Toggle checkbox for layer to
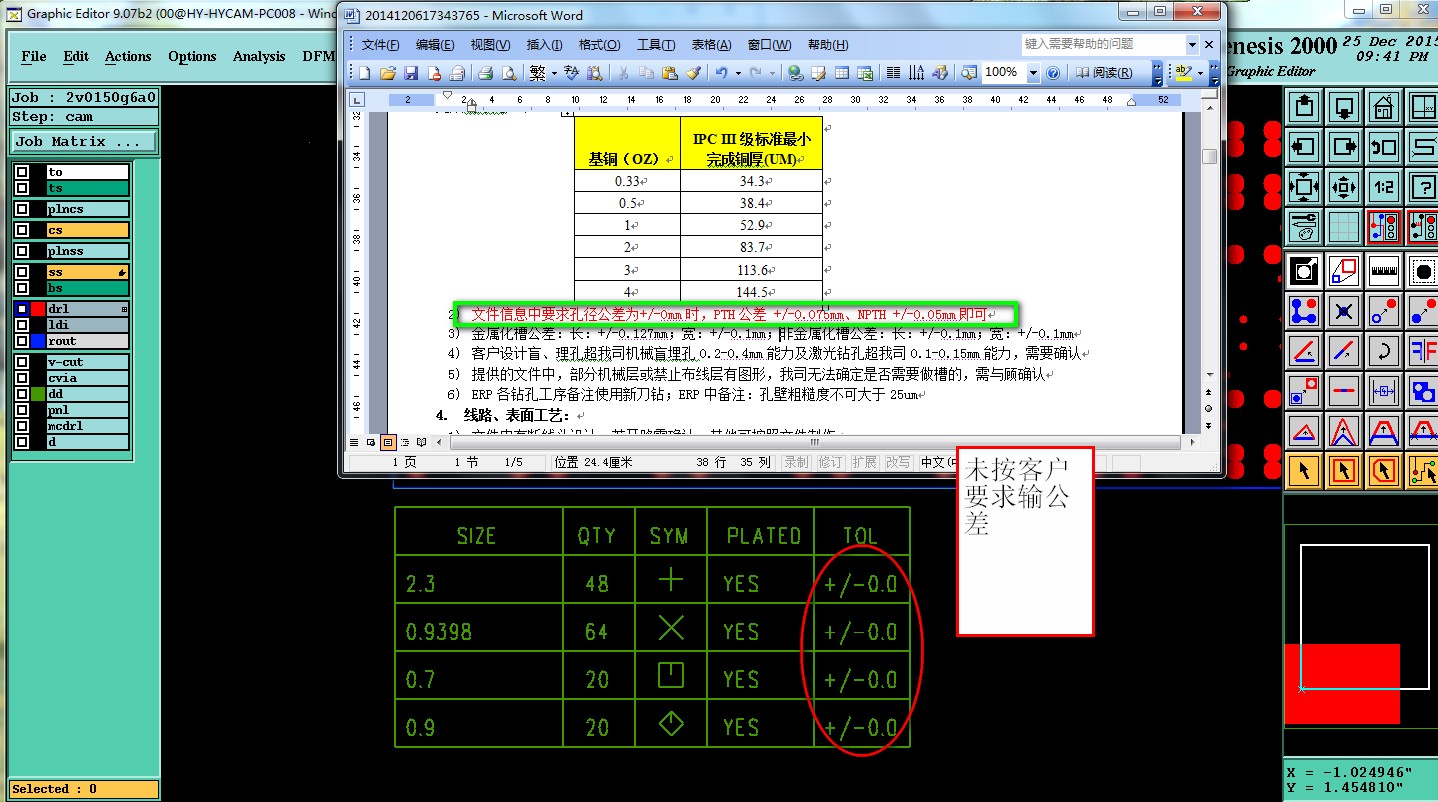This screenshot has height=802, width=1438. click(22, 173)
